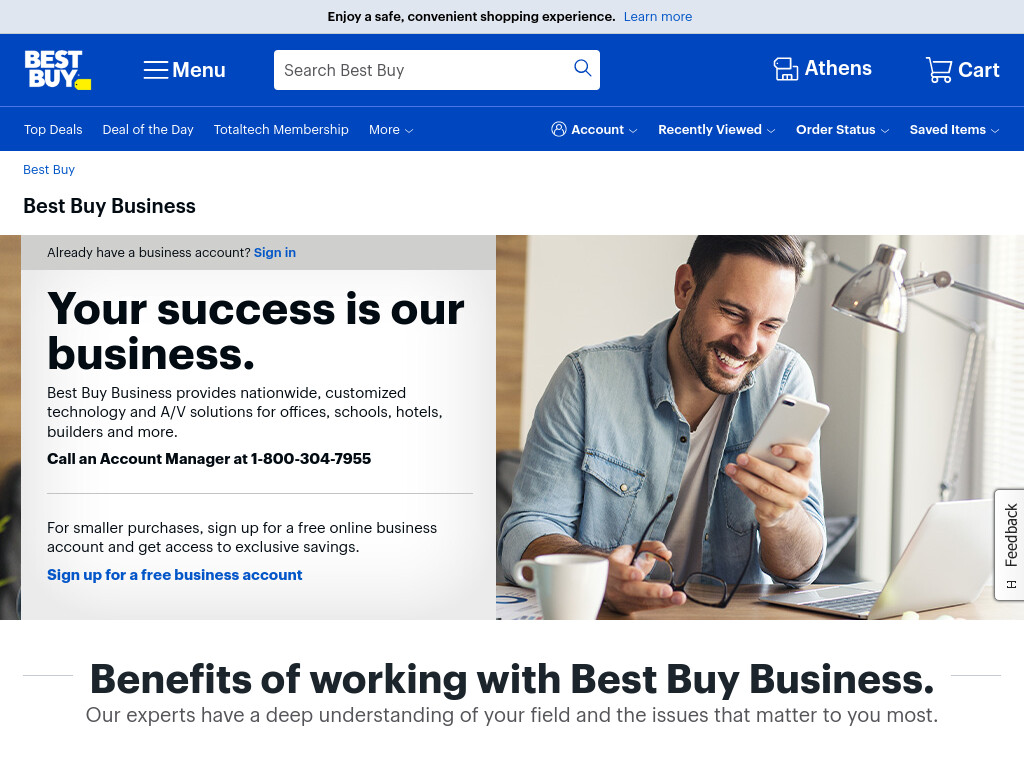Open Deal of the Day
1024x768 pixels.
pos(148,130)
